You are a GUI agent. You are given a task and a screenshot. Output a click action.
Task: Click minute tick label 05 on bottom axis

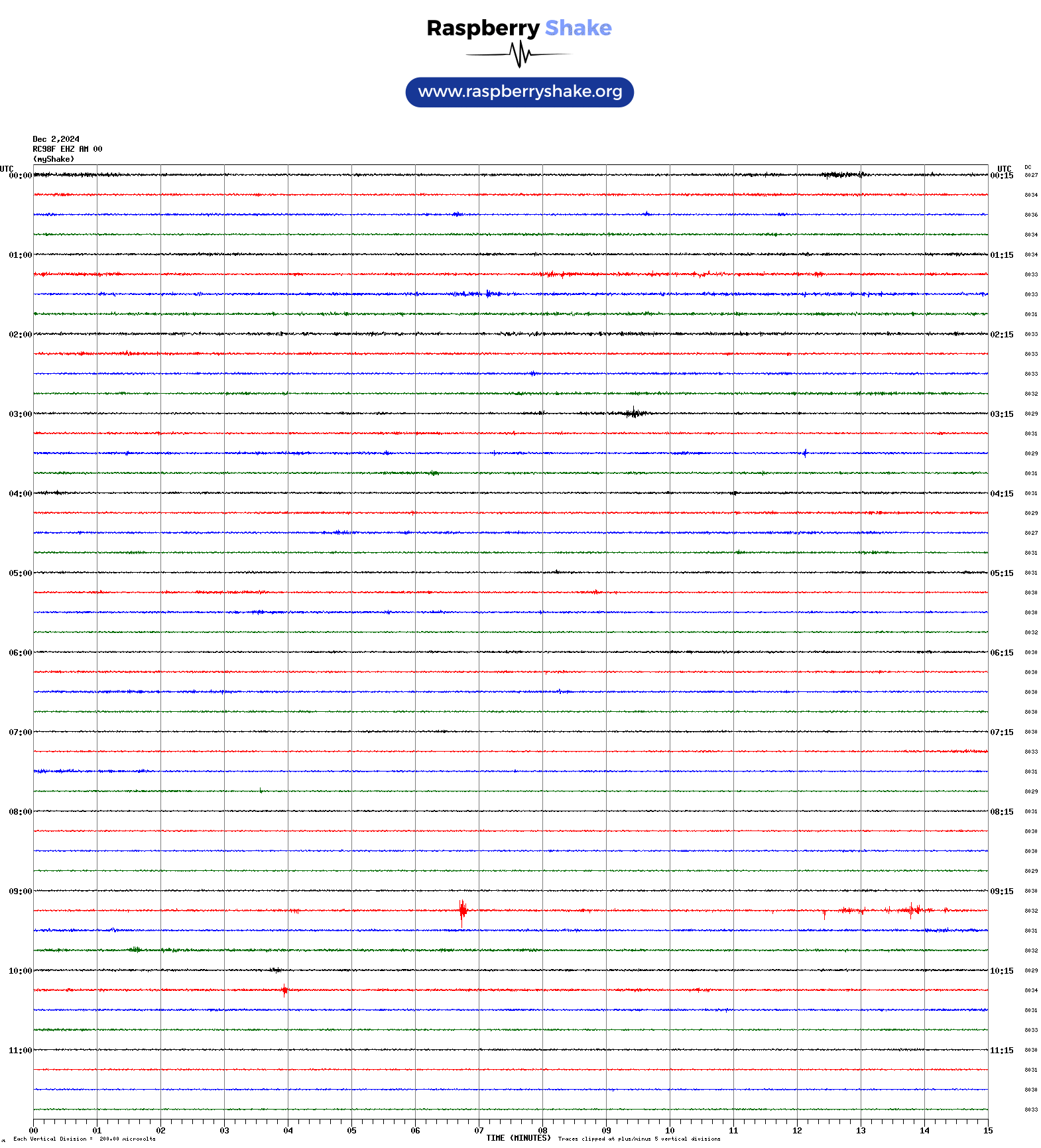pyautogui.click(x=351, y=1131)
